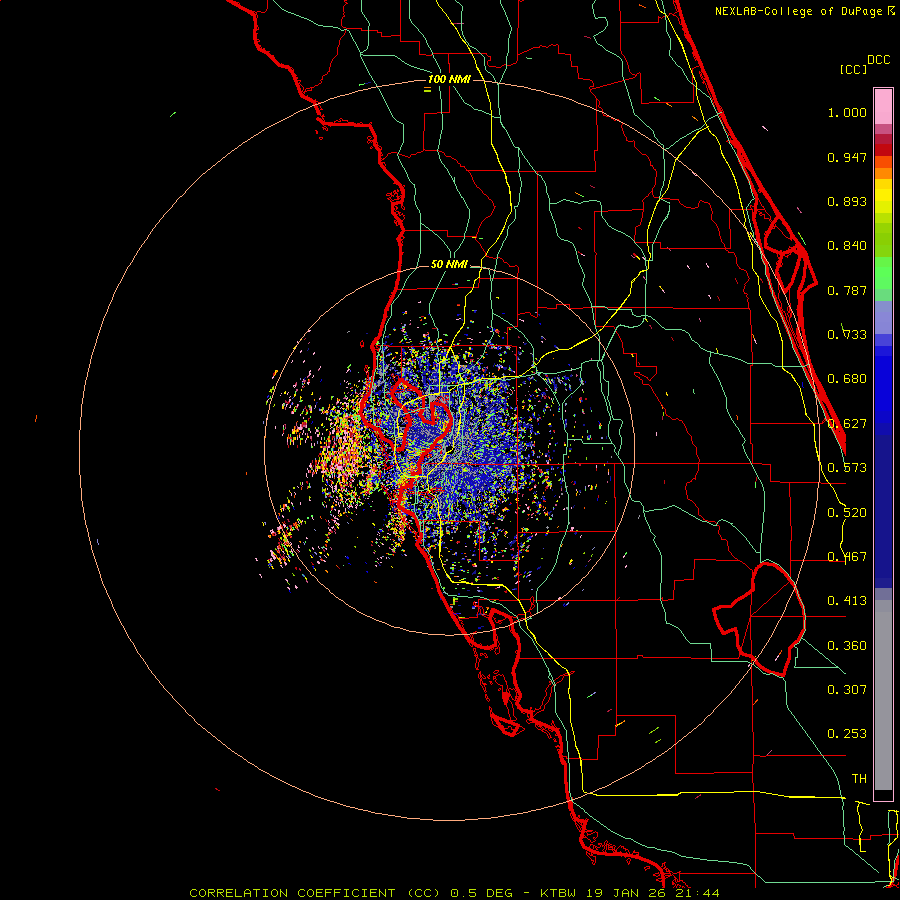
Task: Select the 0.947 scale value
Action: pos(847,157)
